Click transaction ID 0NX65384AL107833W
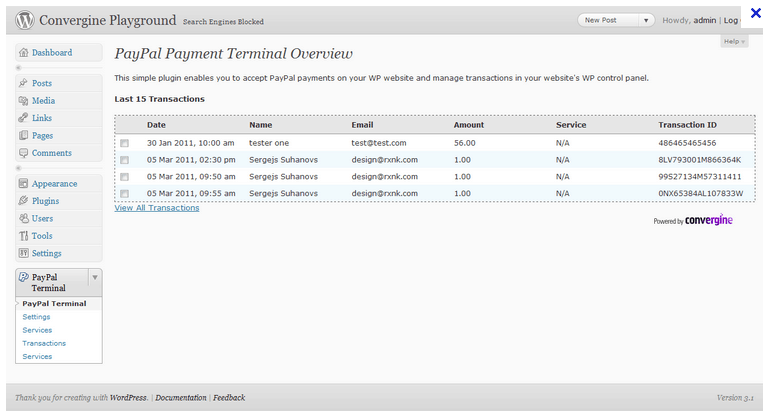The height and width of the screenshot is (417, 770). click(701, 193)
